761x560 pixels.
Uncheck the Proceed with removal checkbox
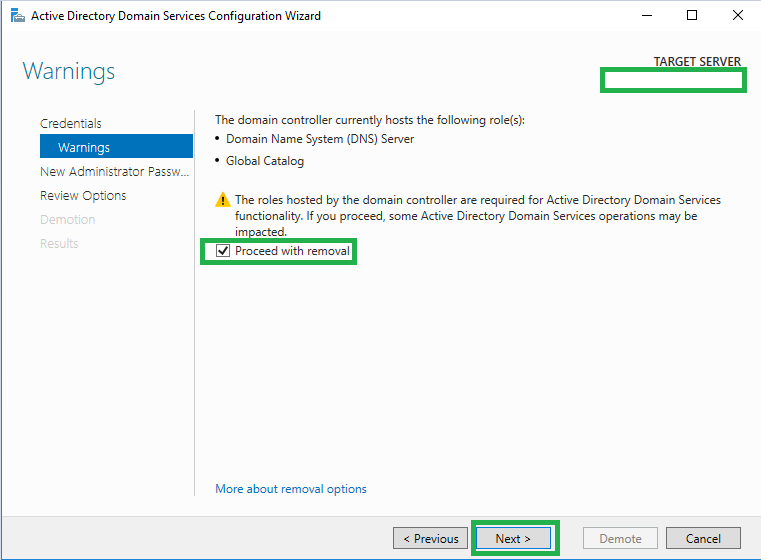(223, 251)
